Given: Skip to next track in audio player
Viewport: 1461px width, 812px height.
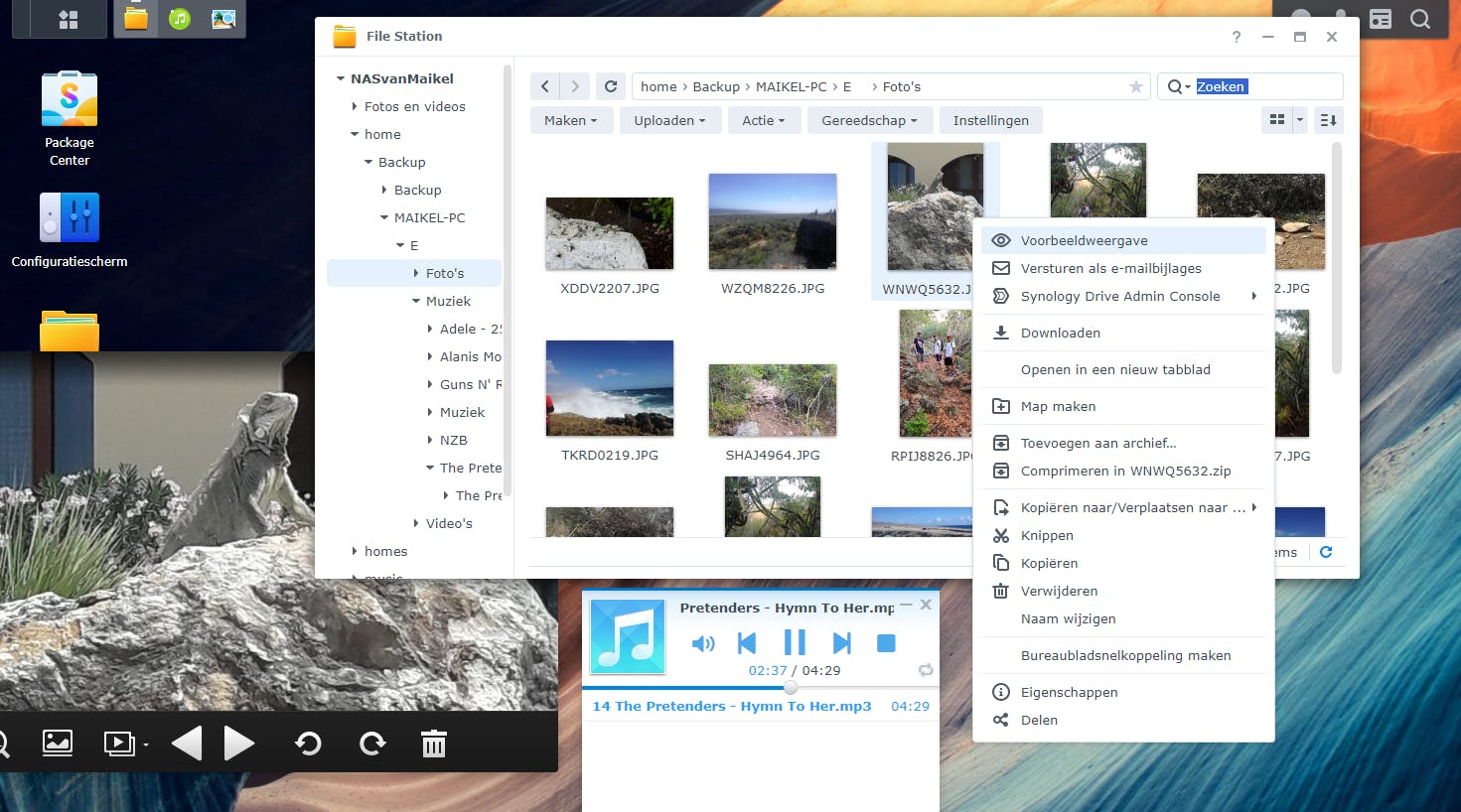Looking at the screenshot, I should 841,643.
